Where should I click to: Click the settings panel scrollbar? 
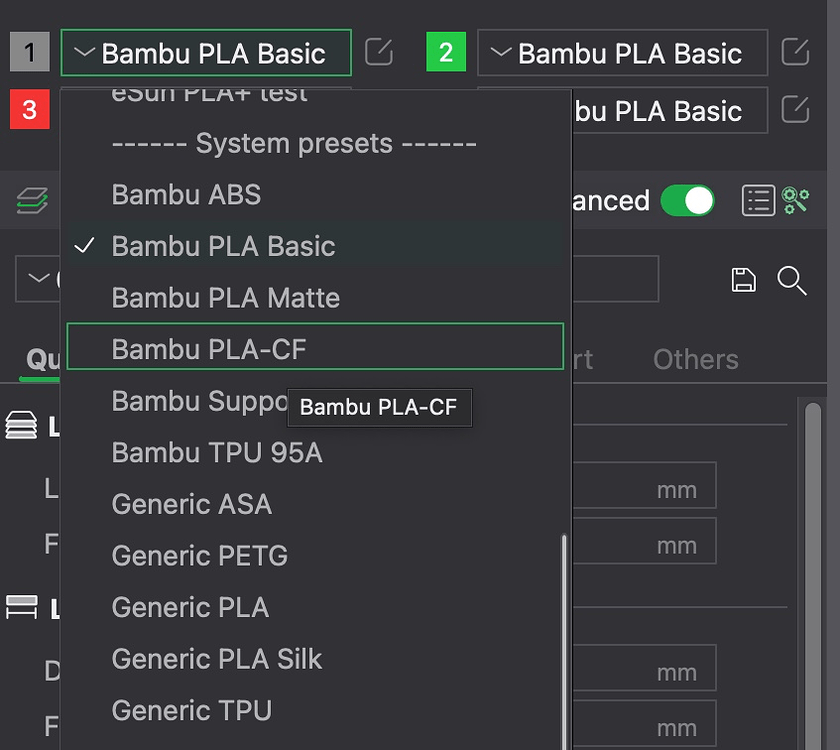(813, 576)
